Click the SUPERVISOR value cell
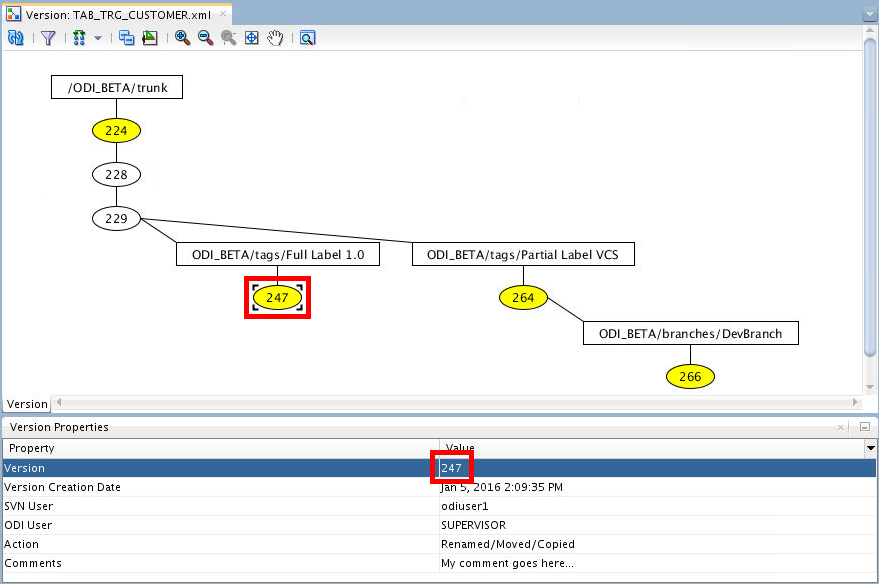The height and width of the screenshot is (584, 879). click(x=658, y=525)
